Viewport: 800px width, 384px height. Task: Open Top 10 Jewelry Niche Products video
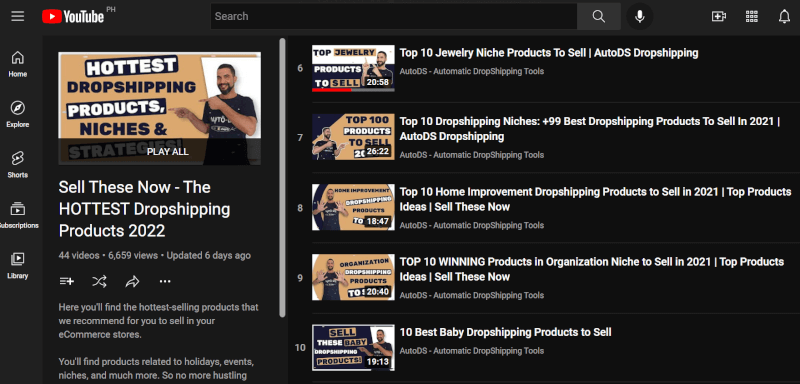[548, 53]
